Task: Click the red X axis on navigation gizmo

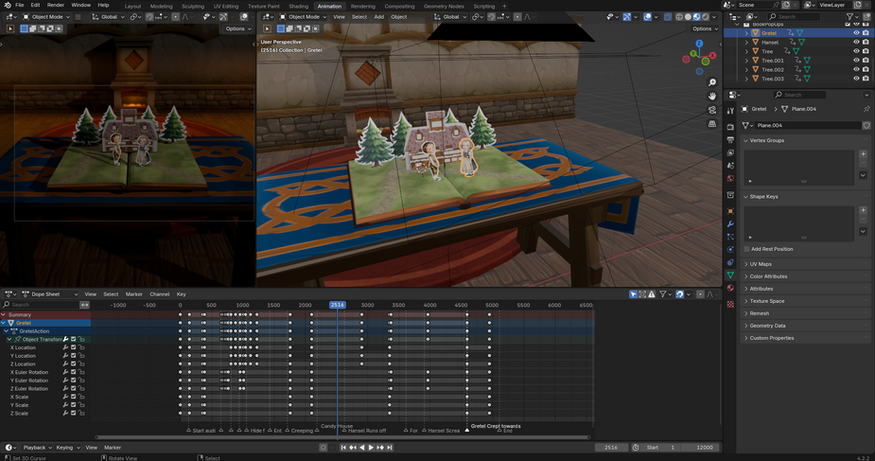Action: 713,54
